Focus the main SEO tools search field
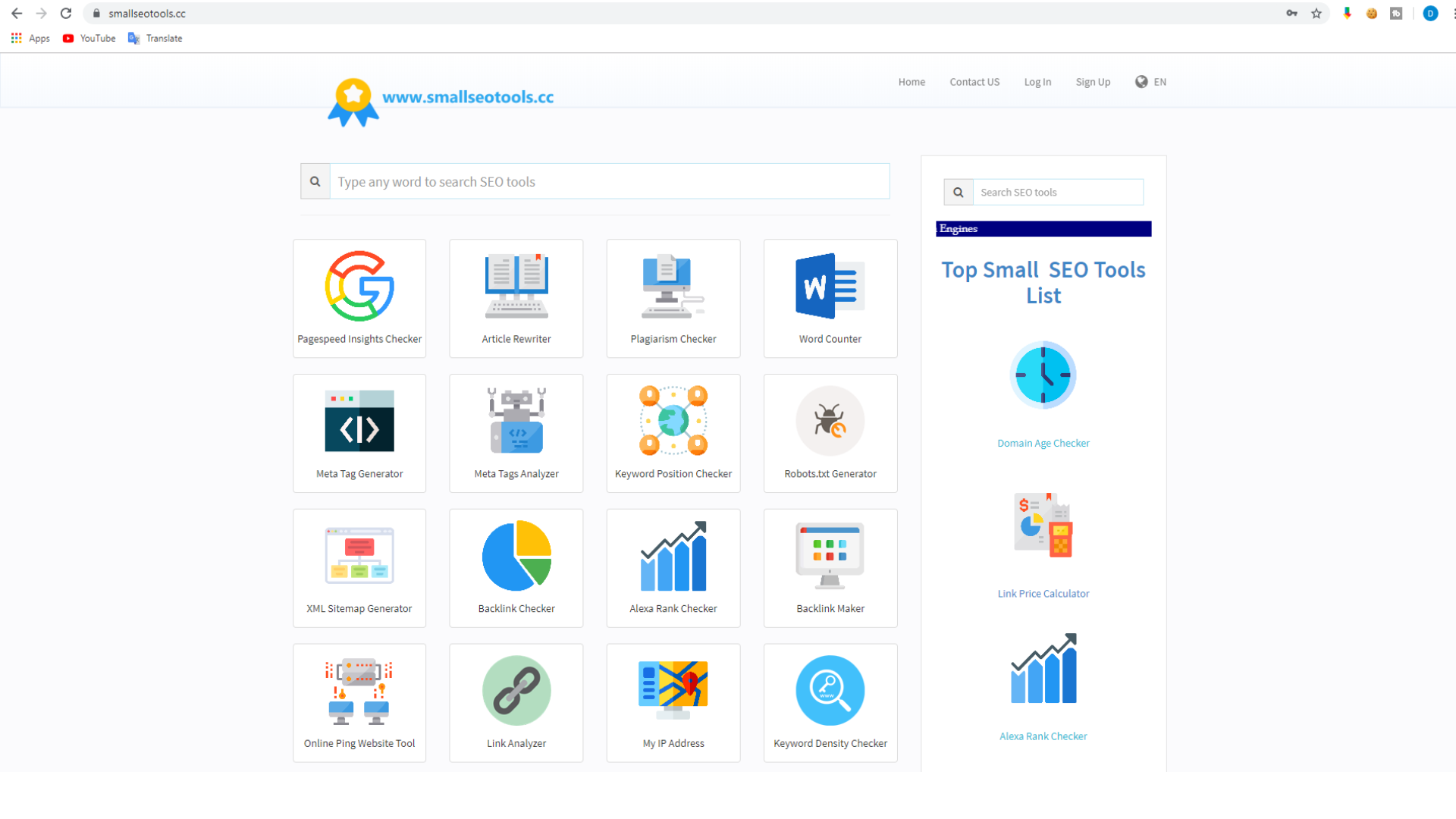1456x819 pixels. pyautogui.click(x=609, y=182)
